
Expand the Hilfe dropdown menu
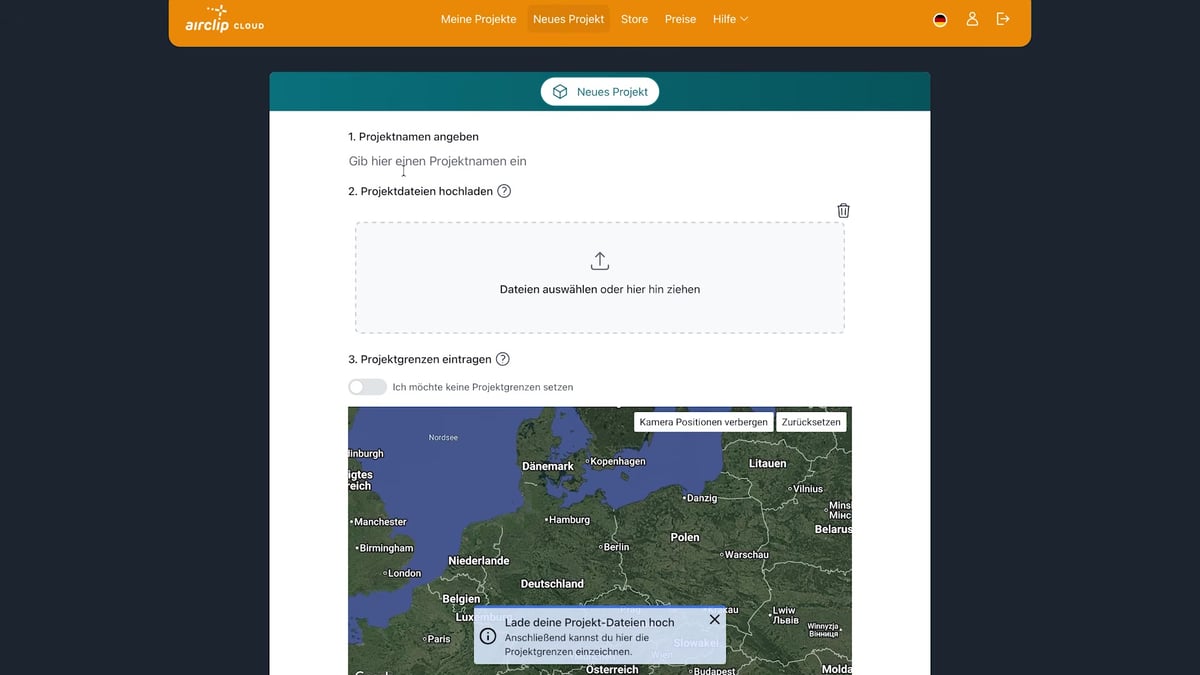pos(730,19)
